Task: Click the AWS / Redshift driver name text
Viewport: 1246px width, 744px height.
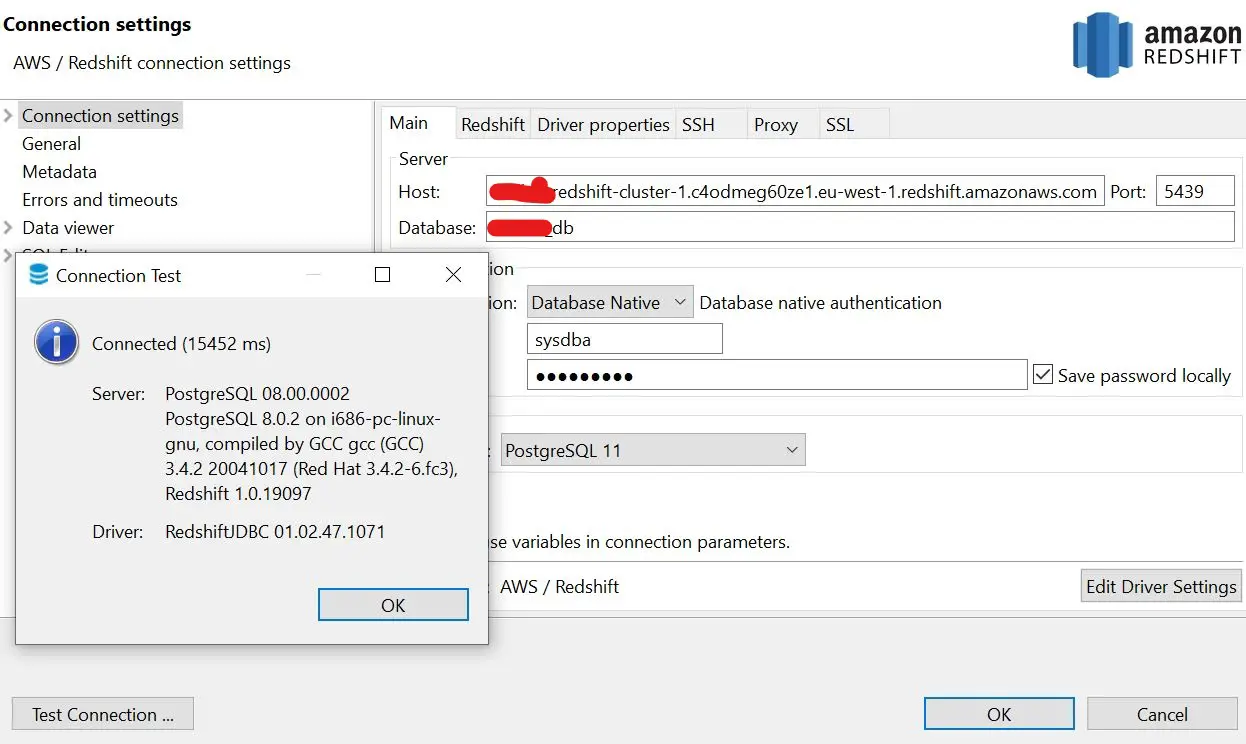Action: [x=559, y=586]
